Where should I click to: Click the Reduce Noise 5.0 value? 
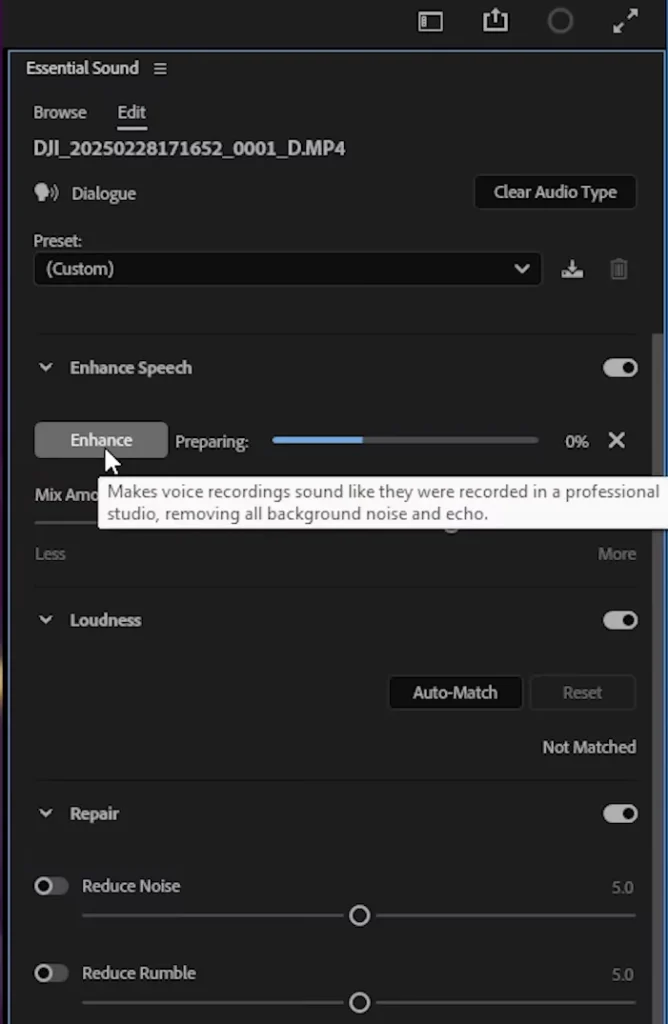(622, 888)
